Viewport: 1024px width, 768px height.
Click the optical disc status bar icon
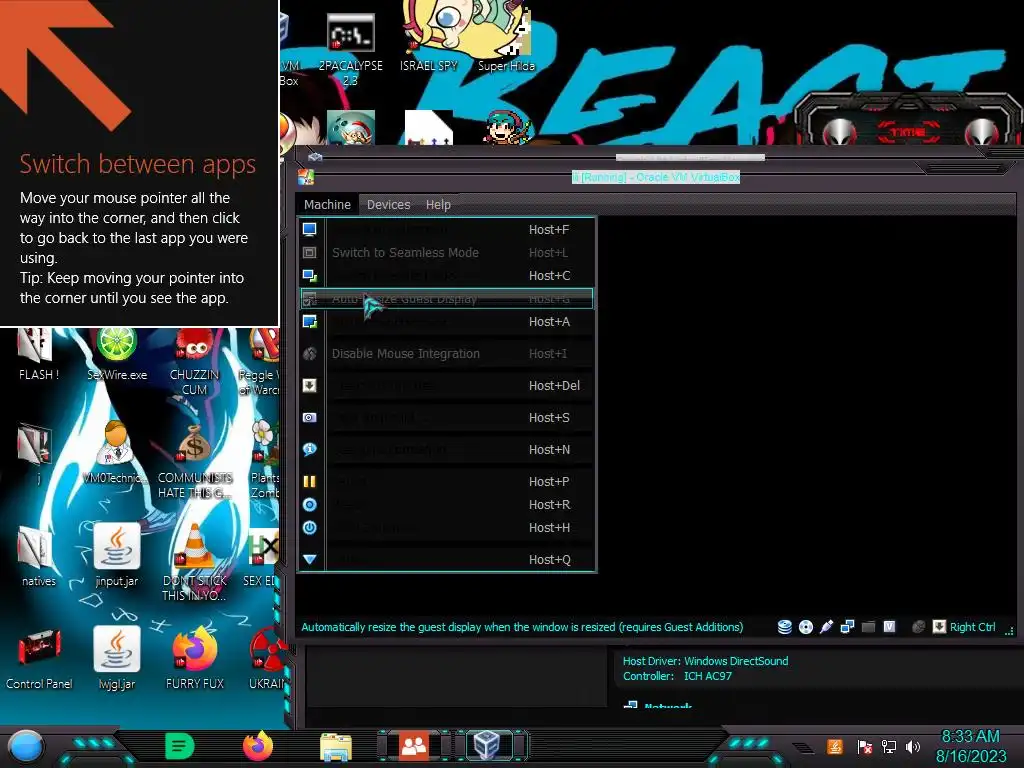[x=806, y=627]
